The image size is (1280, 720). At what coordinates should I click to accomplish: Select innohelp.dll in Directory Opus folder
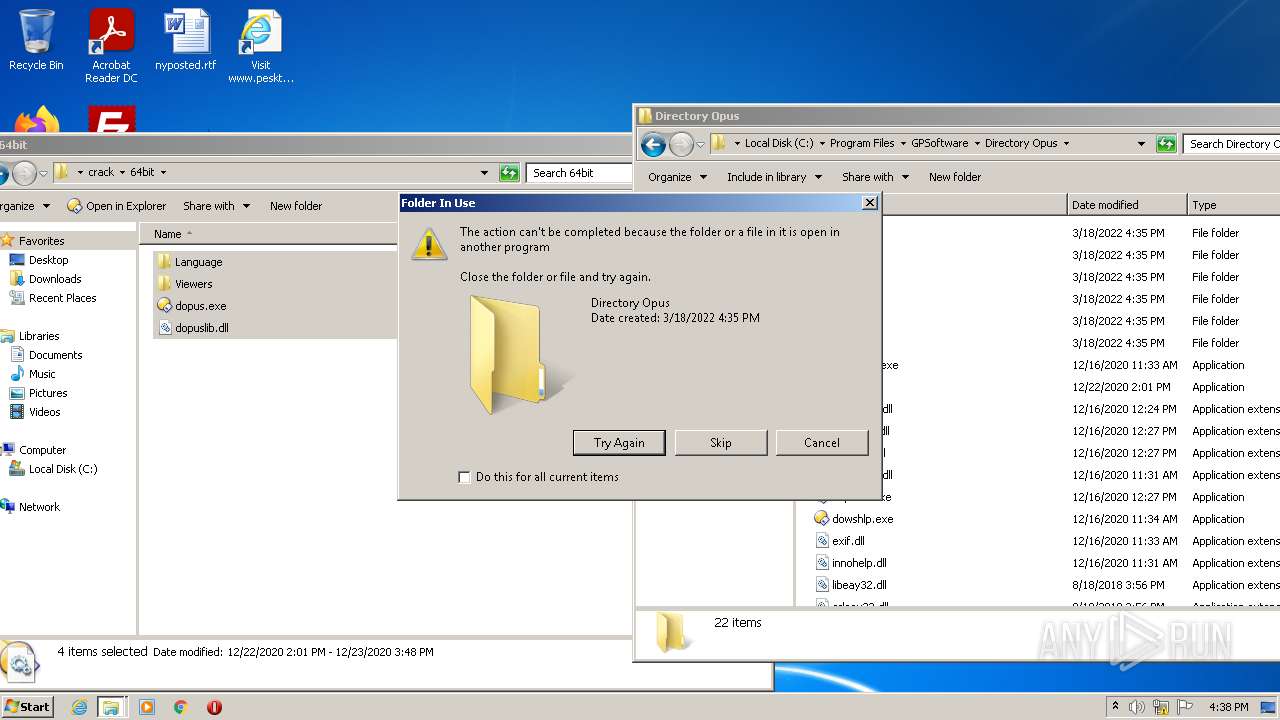[x=859, y=563]
